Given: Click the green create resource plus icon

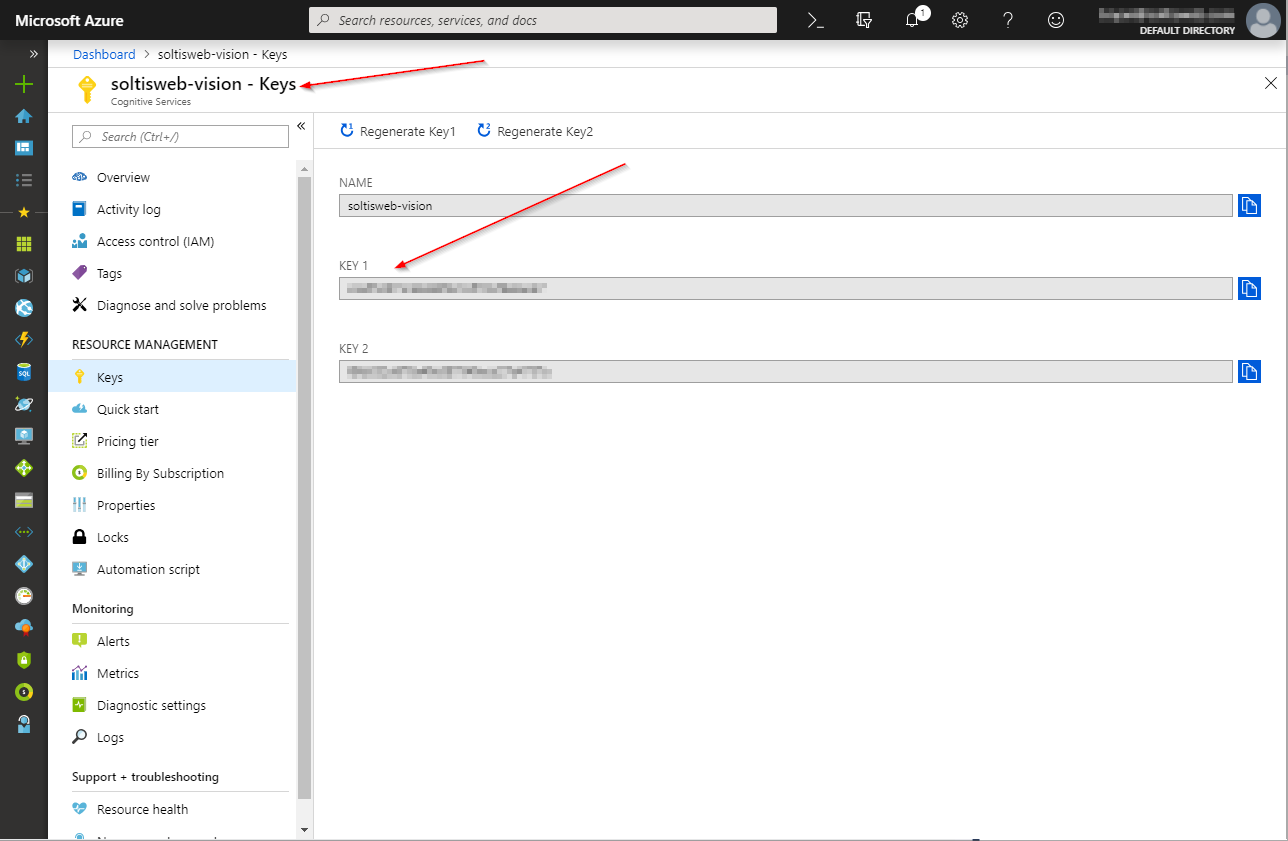Looking at the screenshot, I should (x=24, y=85).
